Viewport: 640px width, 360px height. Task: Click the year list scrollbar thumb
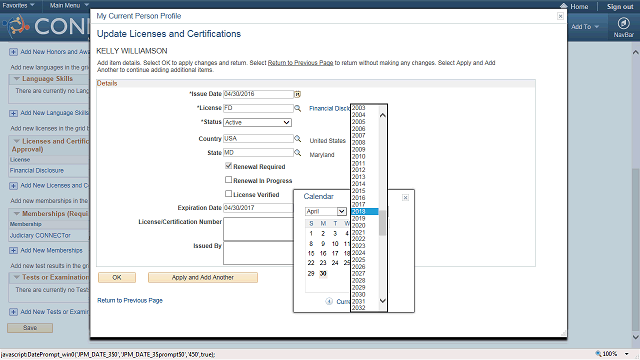pos(382,223)
